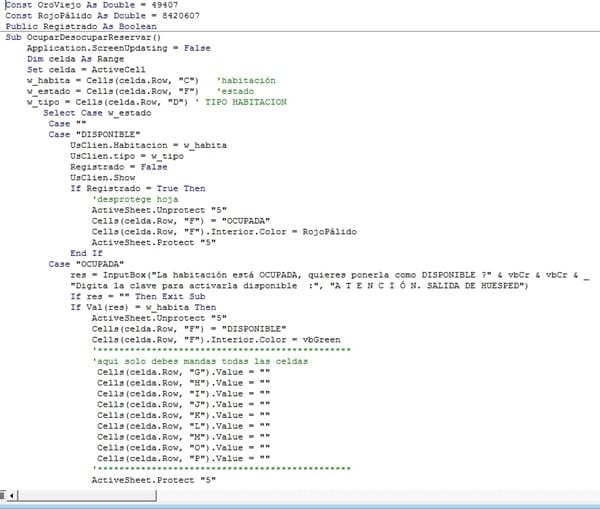Click comment 'aqui solo debes mandas todas las celdas
Image resolution: width=600 pixels, height=509 pixels.
(x=200, y=361)
